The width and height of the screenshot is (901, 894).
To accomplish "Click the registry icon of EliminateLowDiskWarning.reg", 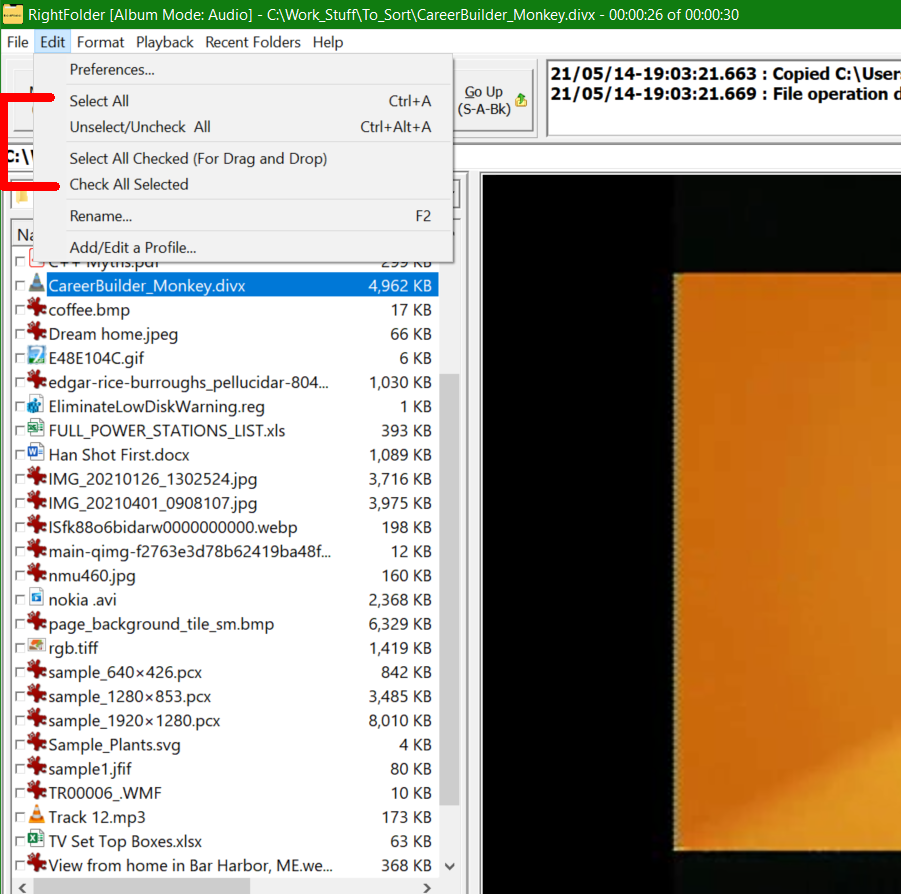I will point(37,405).
